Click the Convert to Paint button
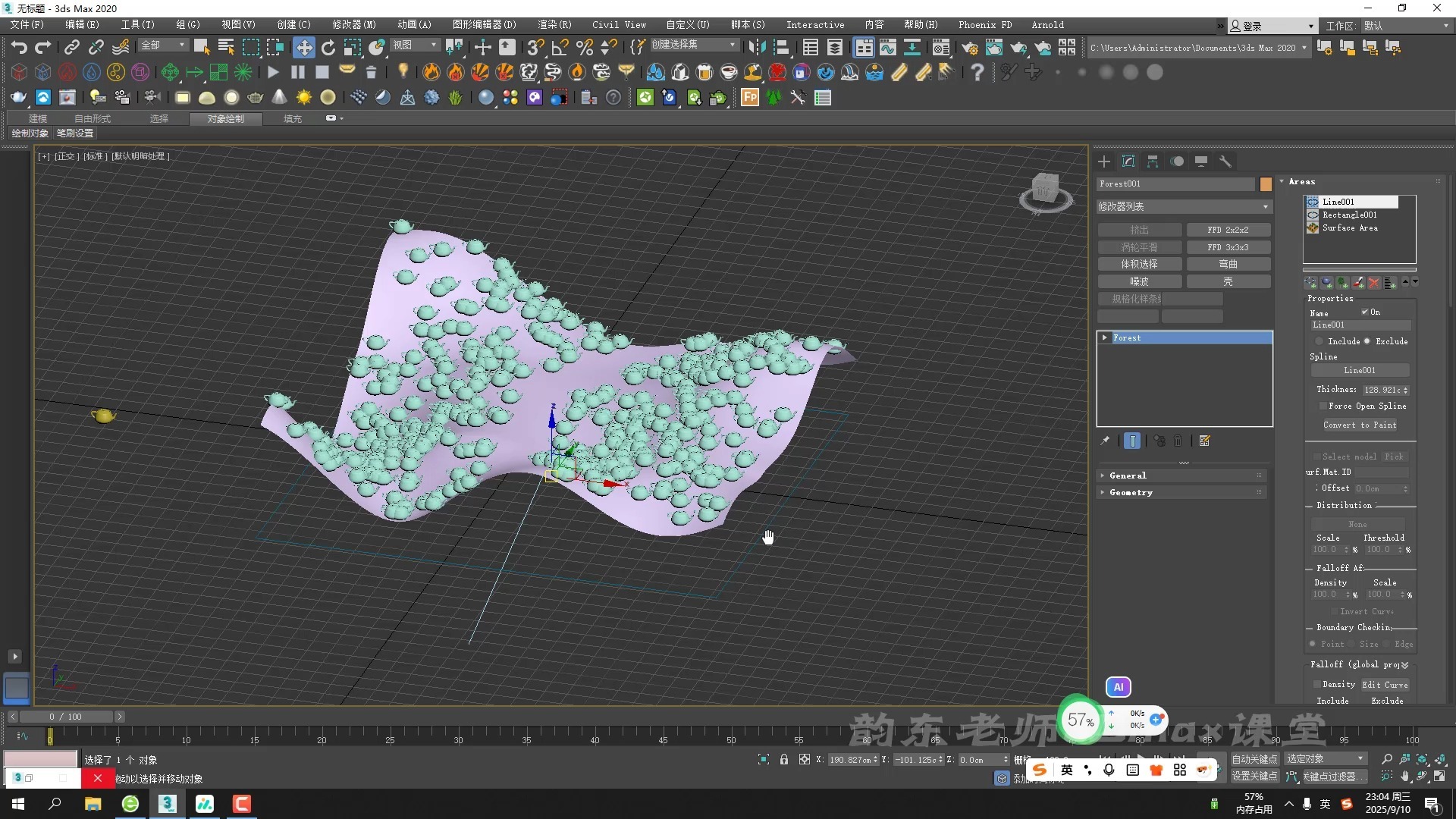 click(x=1359, y=425)
